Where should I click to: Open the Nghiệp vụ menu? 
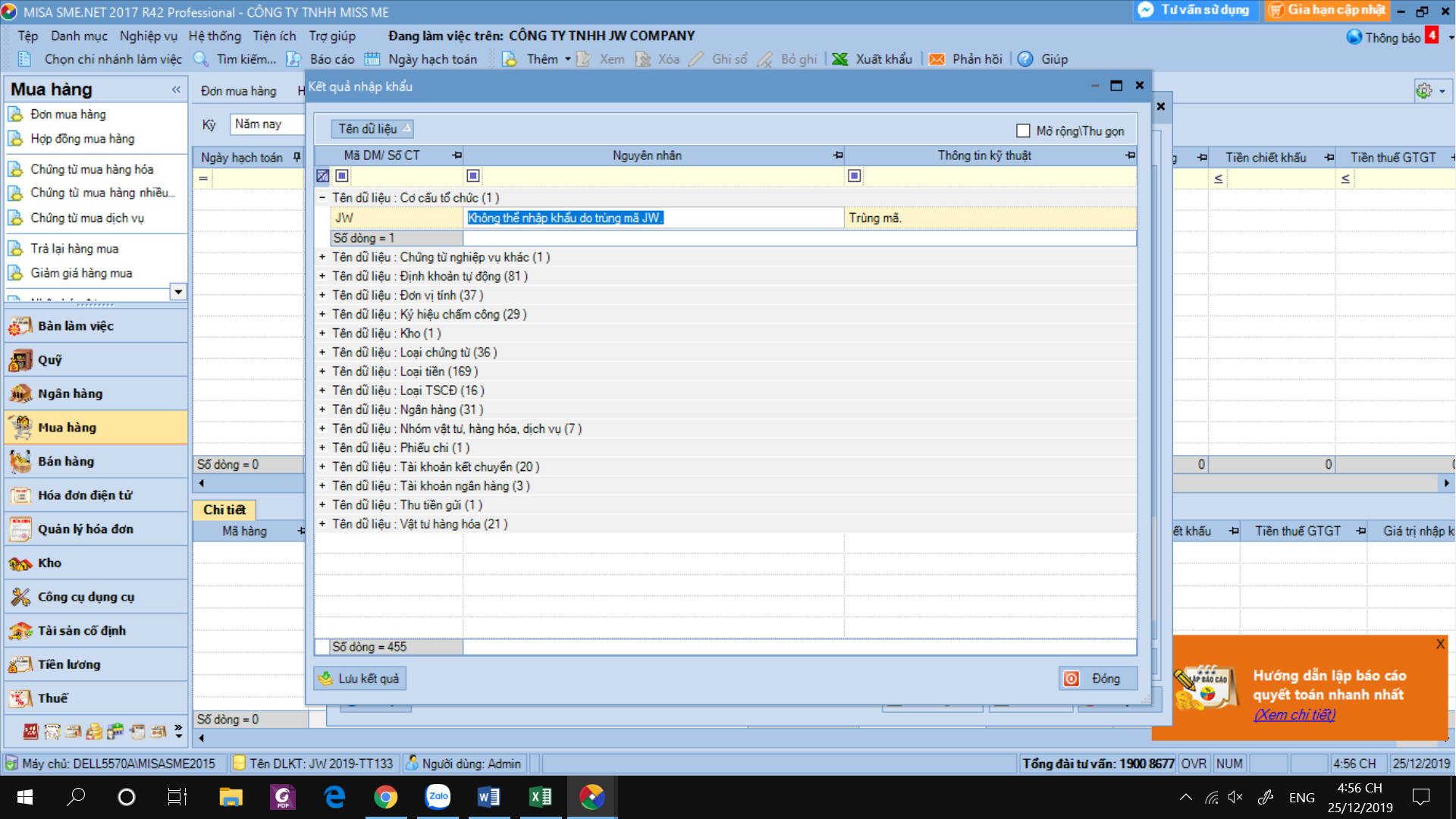point(149,36)
